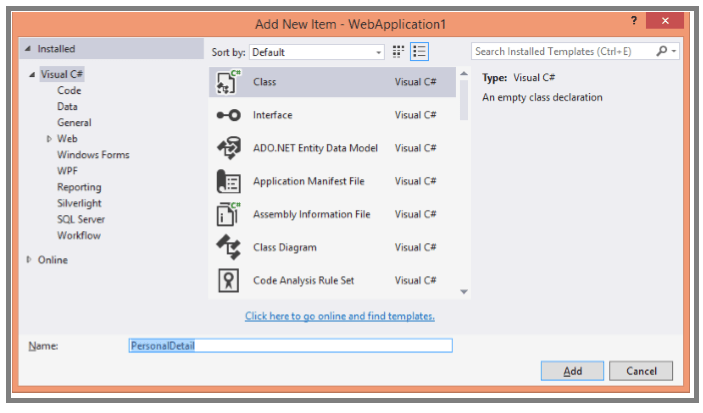Click the Assembly Information File icon
The width and height of the screenshot is (703, 413).
228,214
